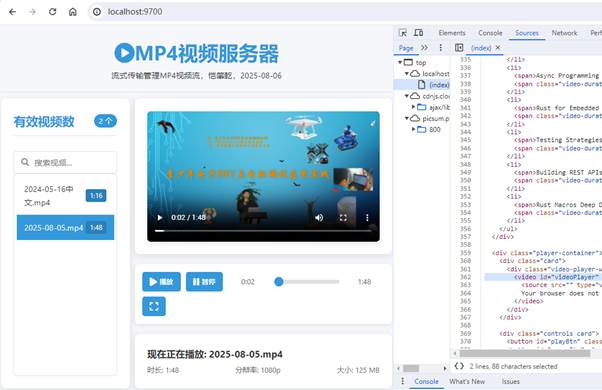Viewport: 602px width, 390px height.
Task: Toggle the Sources navigator sidebar
Action: [459, 48]
